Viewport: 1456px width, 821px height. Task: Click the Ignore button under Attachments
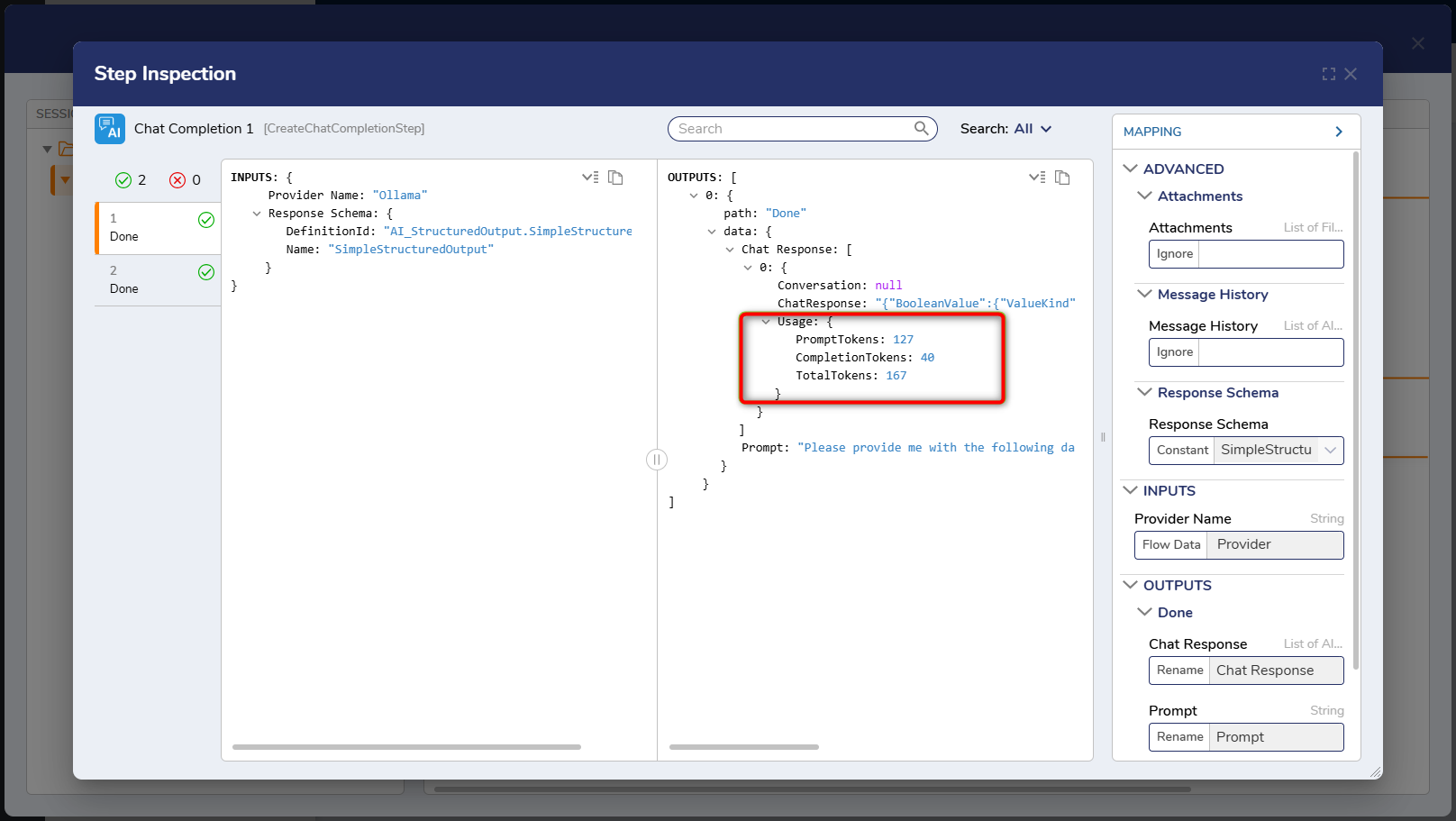(x=1175, y=254)
